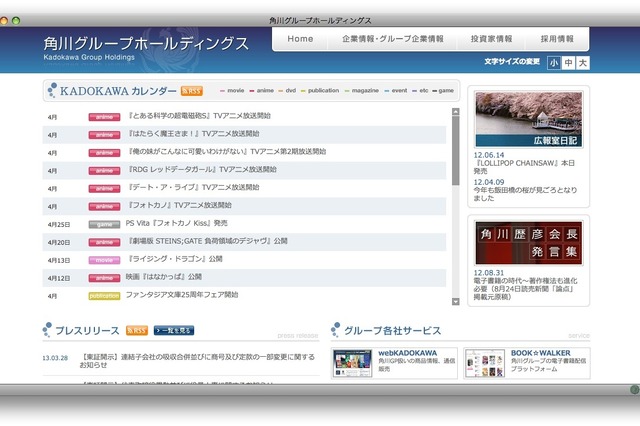Open the 今年も飯田橋の桜が見ごろとなりました entry

[x=525, y=194]
